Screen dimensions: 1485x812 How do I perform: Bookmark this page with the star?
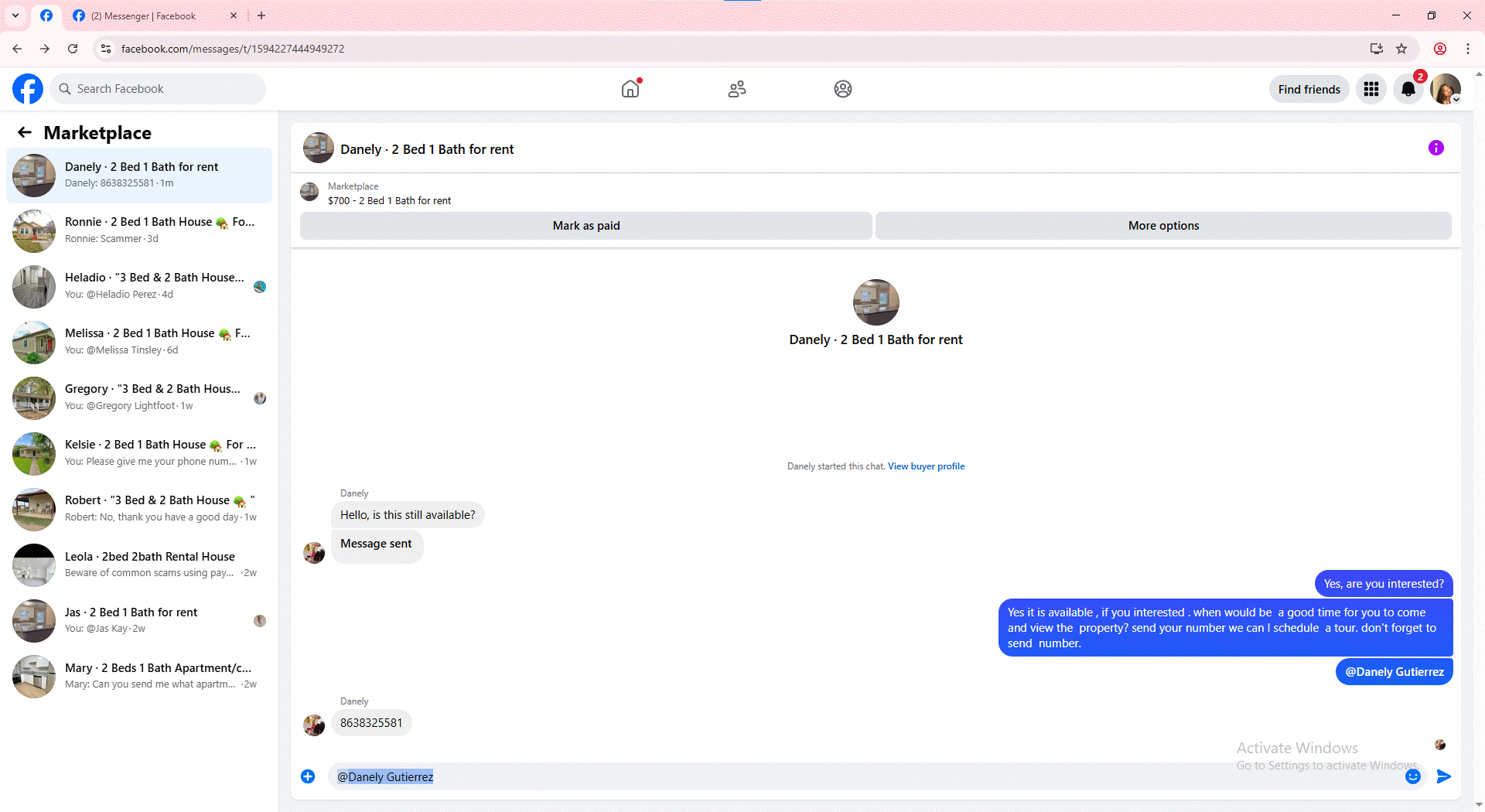point(1401,49)
